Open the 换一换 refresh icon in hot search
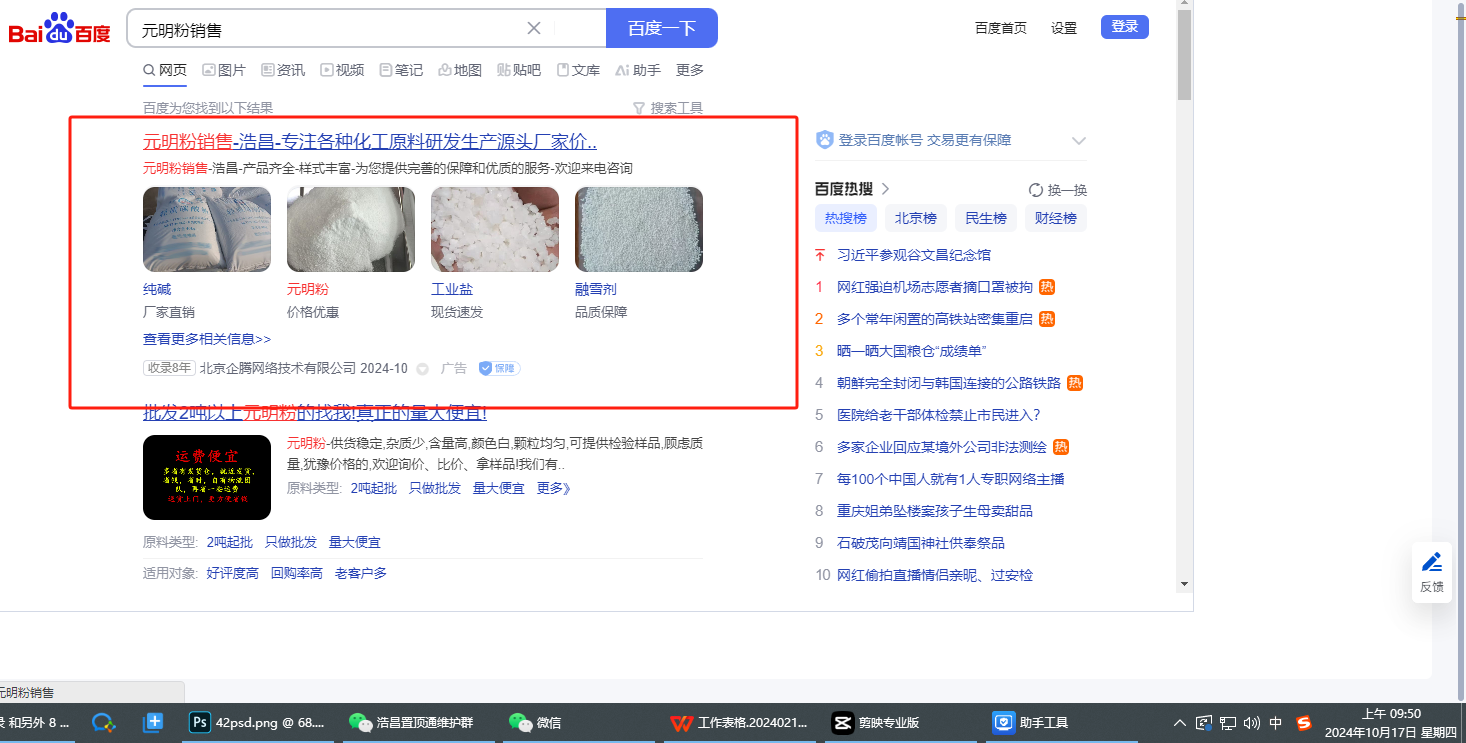1466x743 pixels. (x=1036, y=190)
